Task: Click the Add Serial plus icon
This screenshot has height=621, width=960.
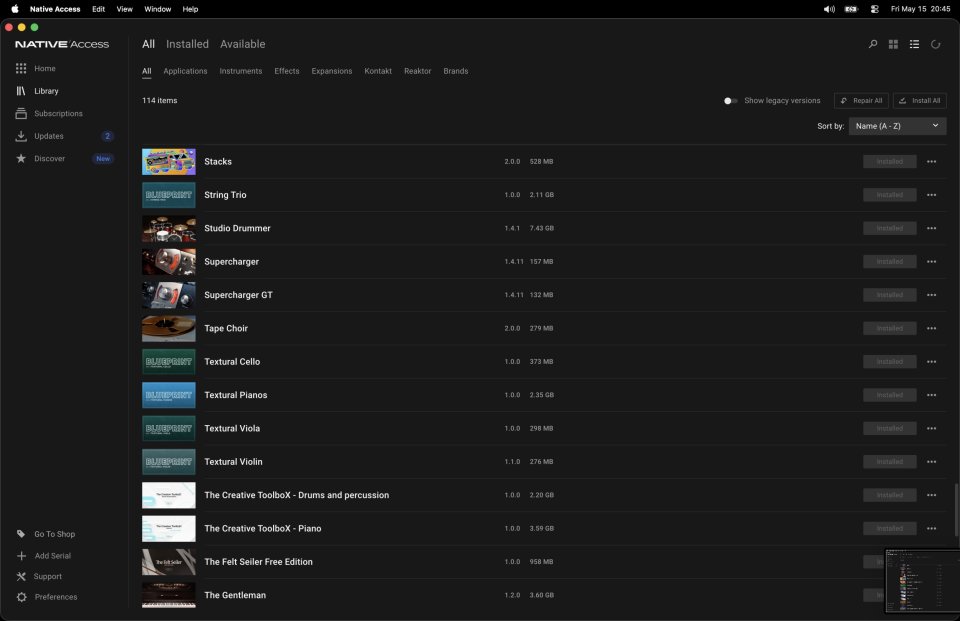Action: coord(21,555)
